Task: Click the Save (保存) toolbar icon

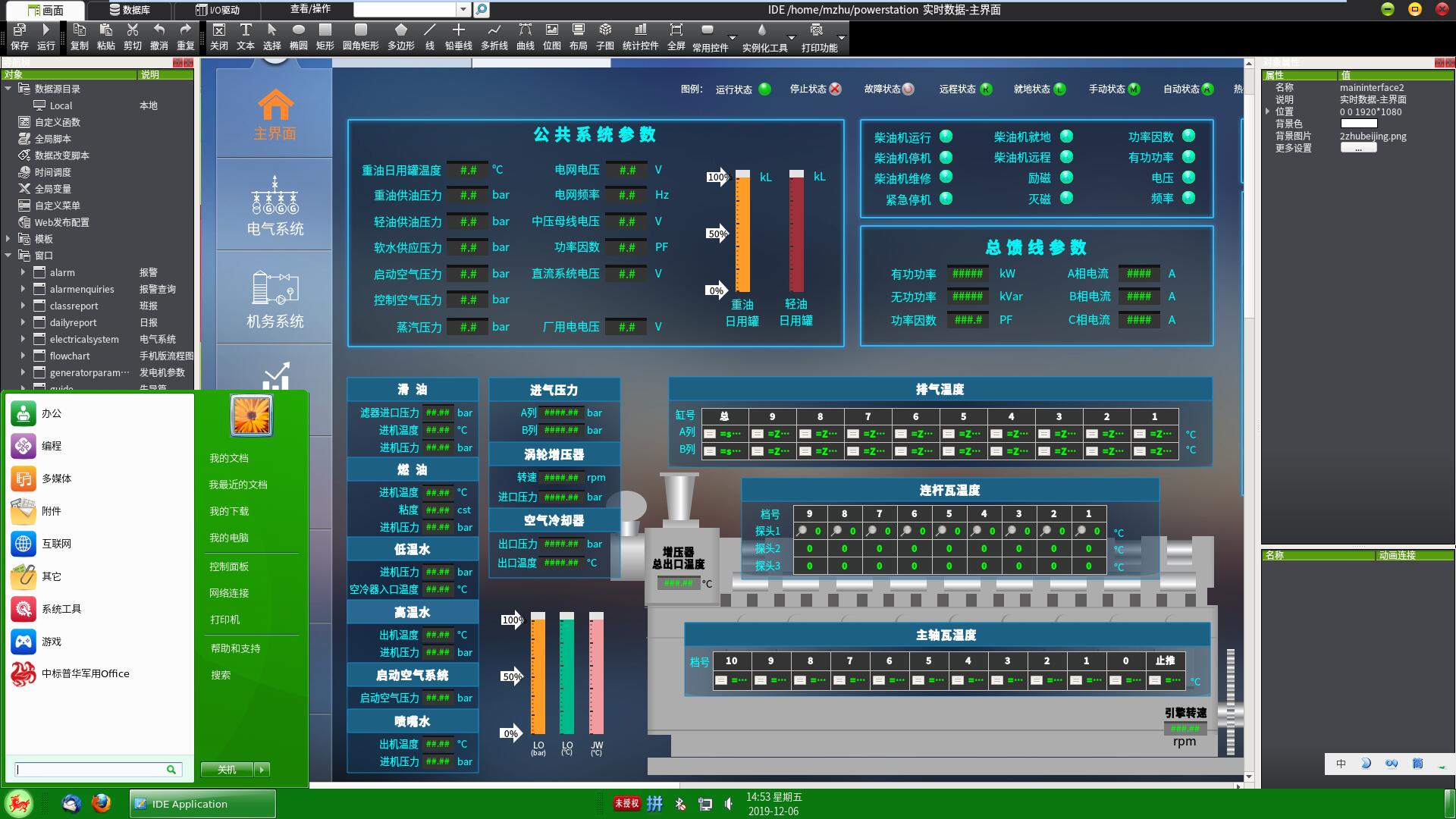Action: pyautogui.click(x=20, y=30)
